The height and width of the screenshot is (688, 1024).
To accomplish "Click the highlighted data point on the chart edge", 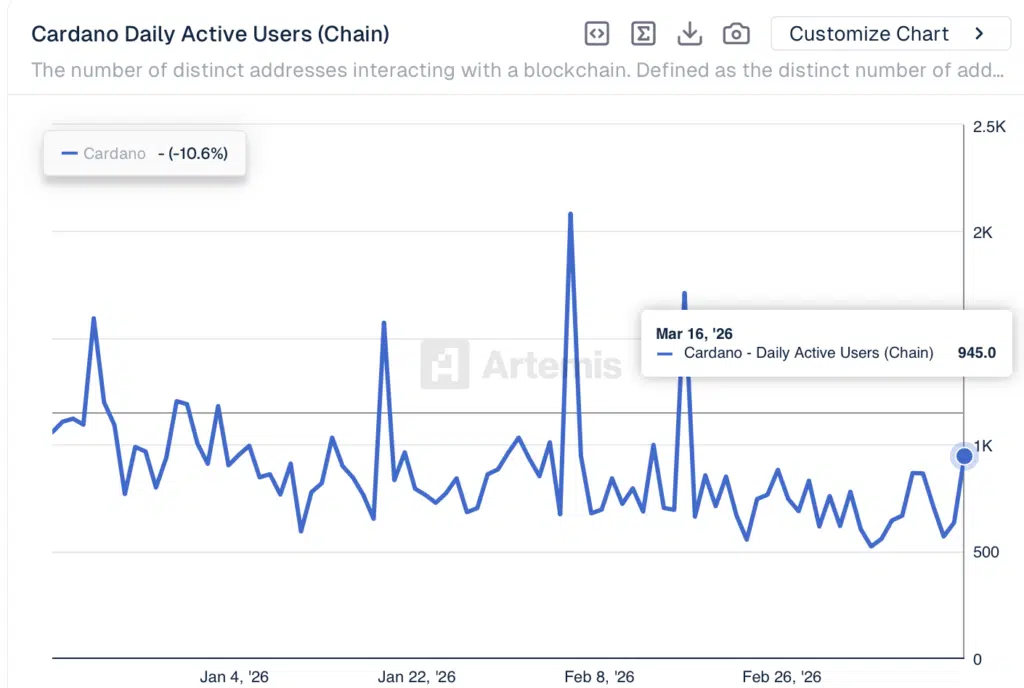I will pyautogui.click(x=963, y=455).
